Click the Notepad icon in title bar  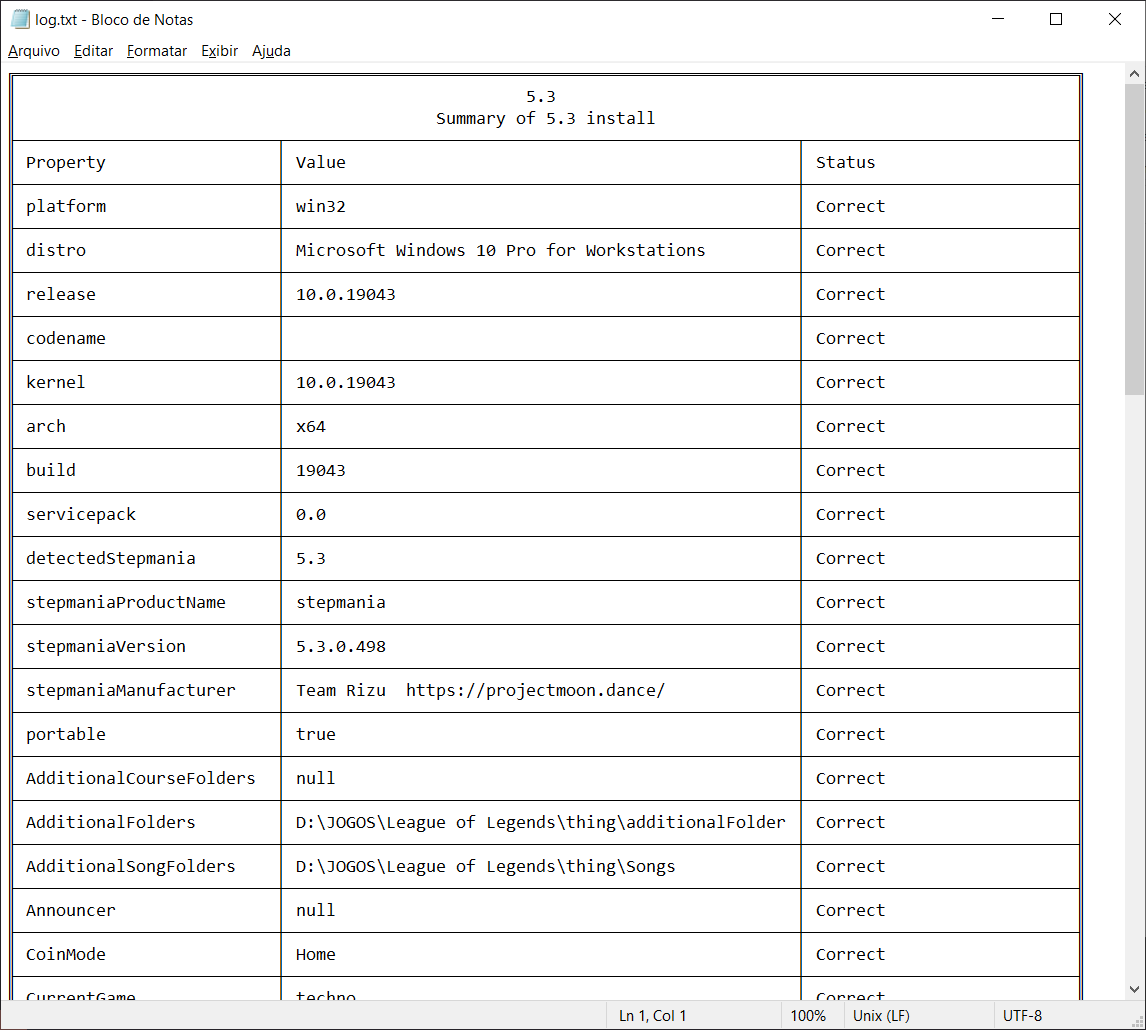pos(20,19)
